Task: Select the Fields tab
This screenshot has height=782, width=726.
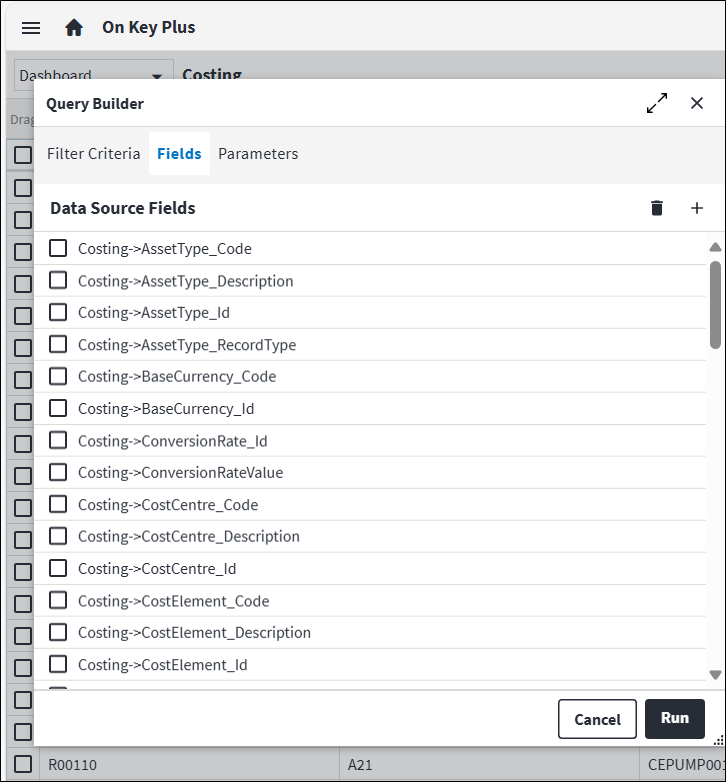Action: coord(179,154)
